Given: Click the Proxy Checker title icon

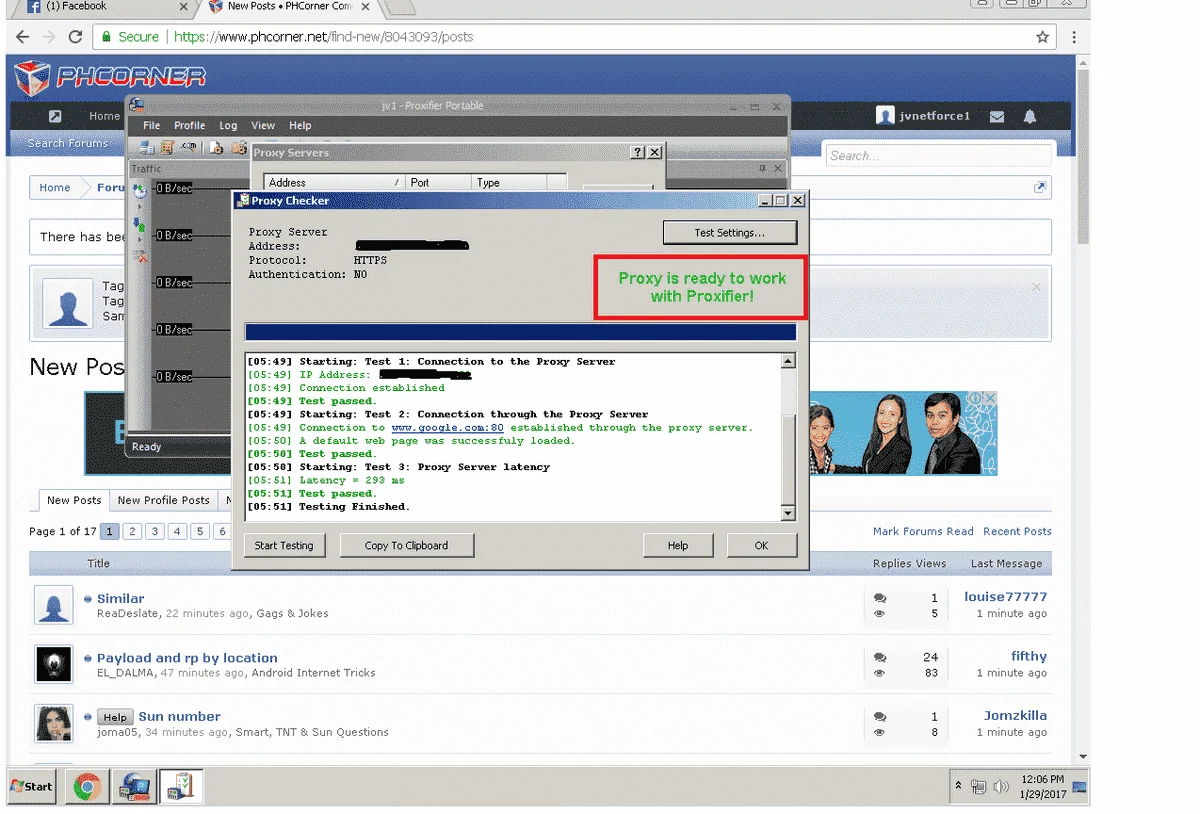Looking at the screenshot, I should coord(242,200).
